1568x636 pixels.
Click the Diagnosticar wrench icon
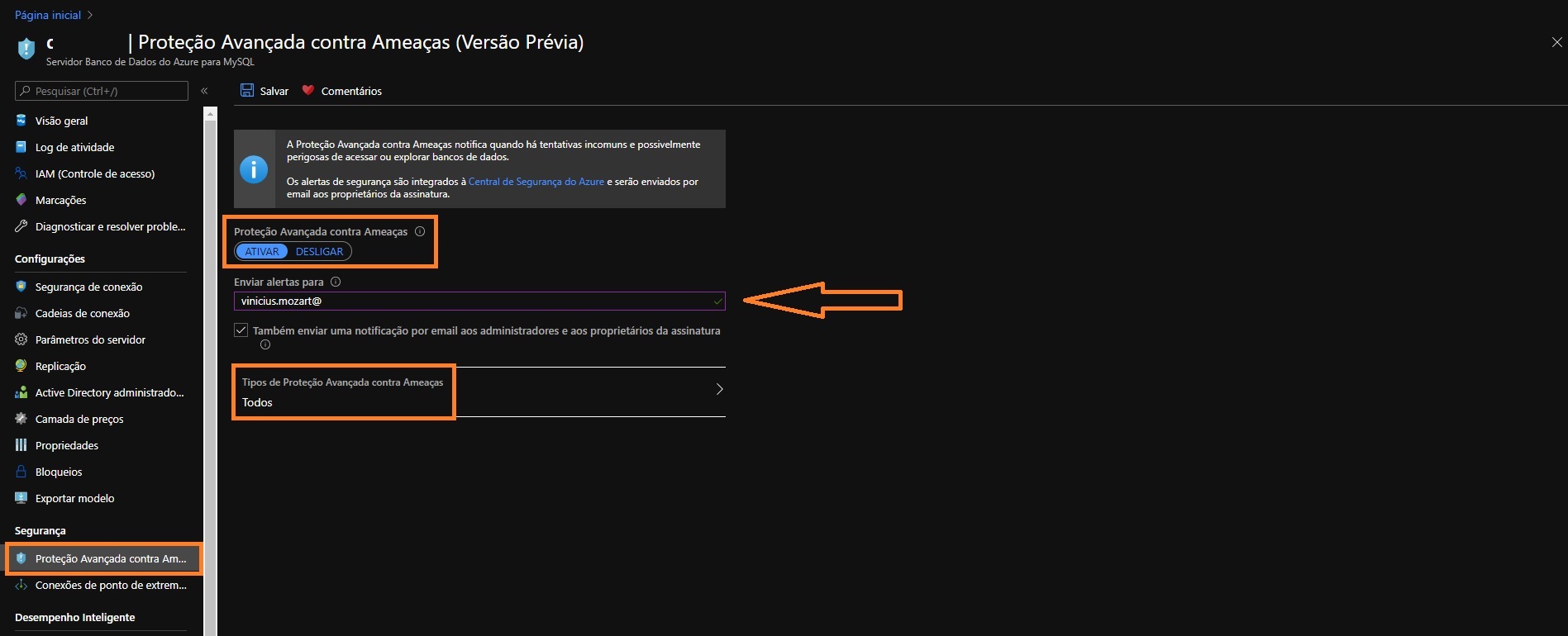tap(21, 225)
